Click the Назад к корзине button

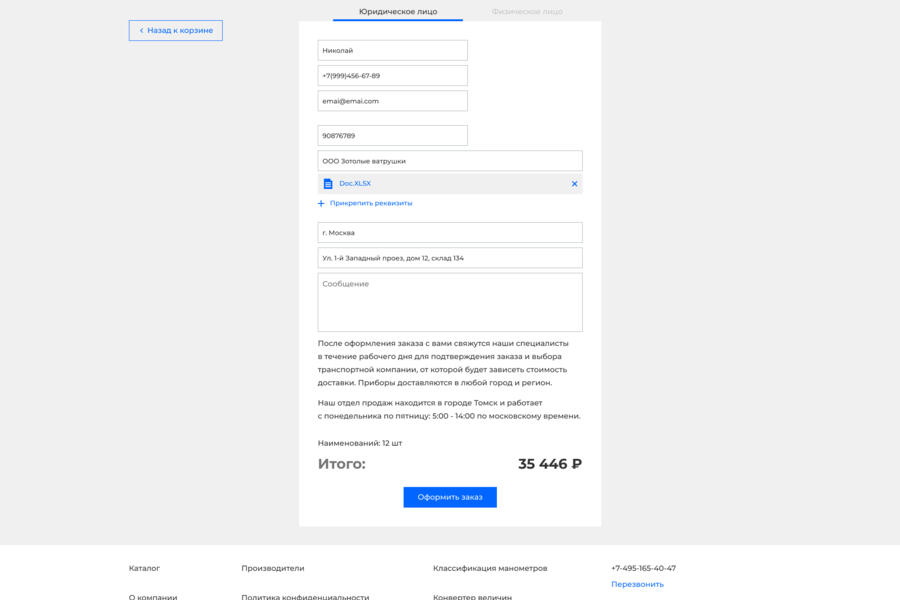click(x=175, y=30)
